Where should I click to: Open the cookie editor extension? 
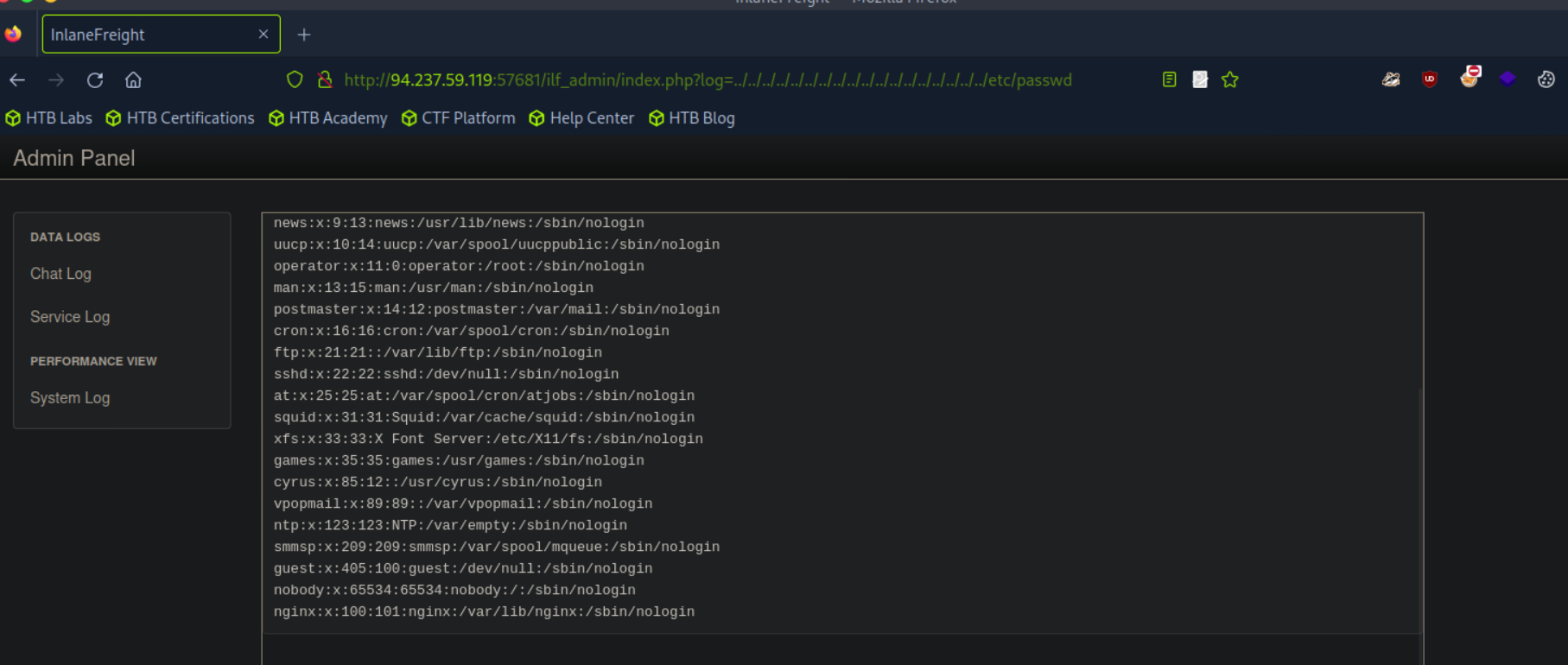point(1546,79)
